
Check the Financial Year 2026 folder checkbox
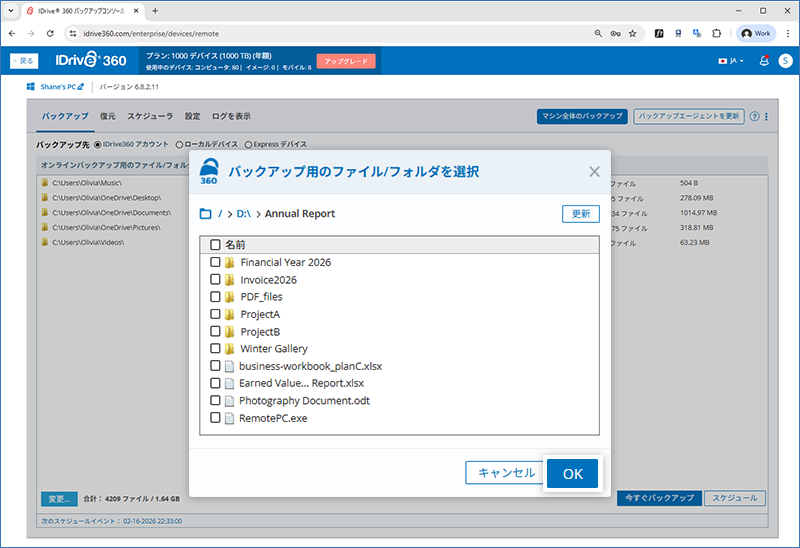[x=215, y=262]
